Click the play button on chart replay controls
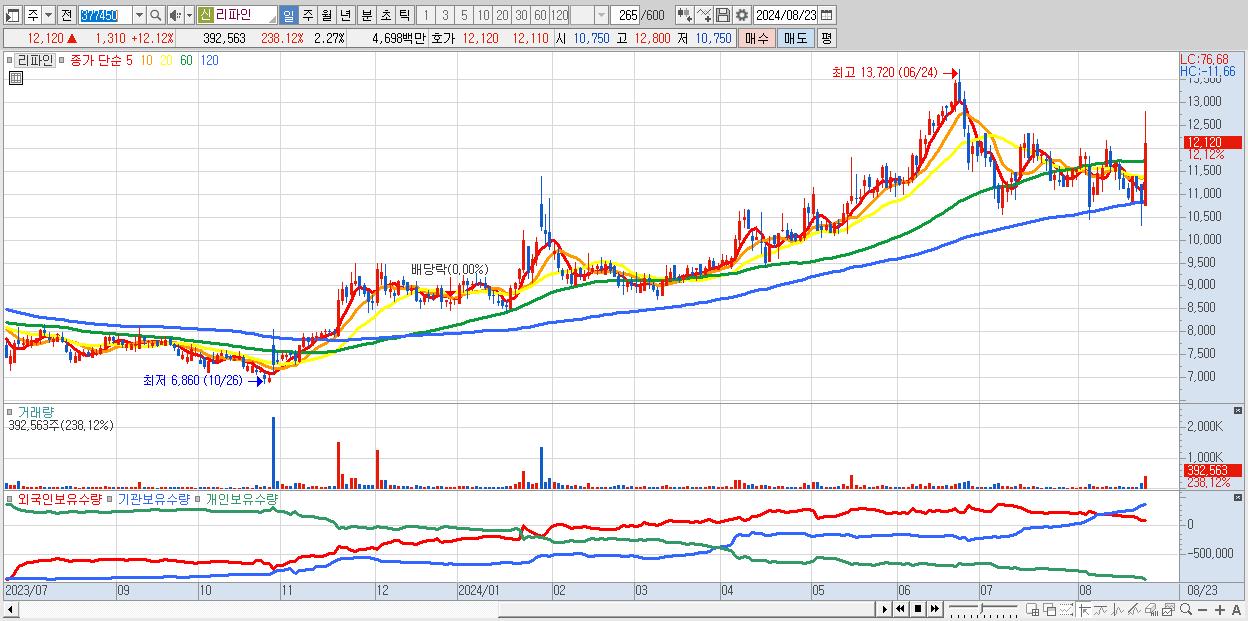Viewport: 1248px width, 621px height. [885, 609]
